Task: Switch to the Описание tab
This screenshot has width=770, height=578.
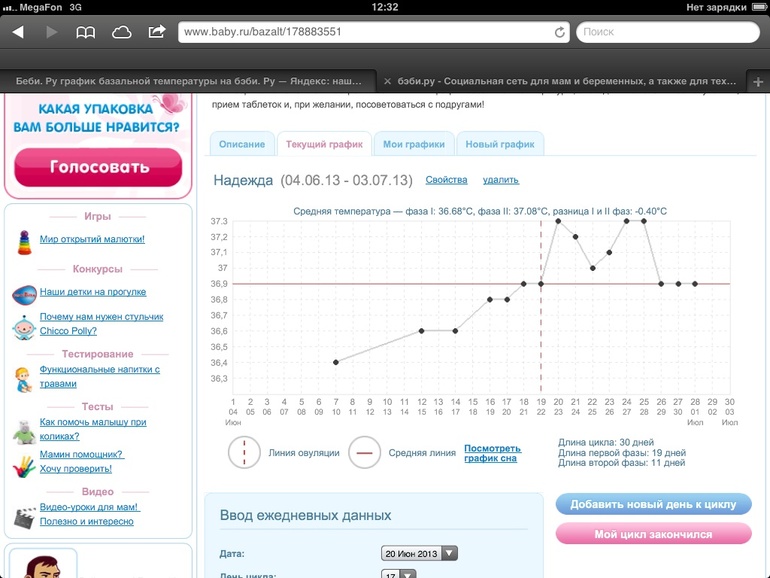Action: [241, 144]
